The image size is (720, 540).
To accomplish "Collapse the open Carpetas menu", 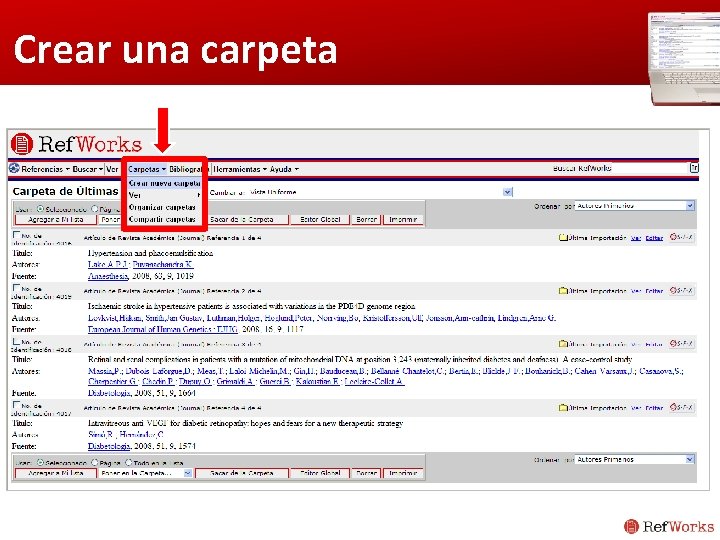I will coord(147,169).
